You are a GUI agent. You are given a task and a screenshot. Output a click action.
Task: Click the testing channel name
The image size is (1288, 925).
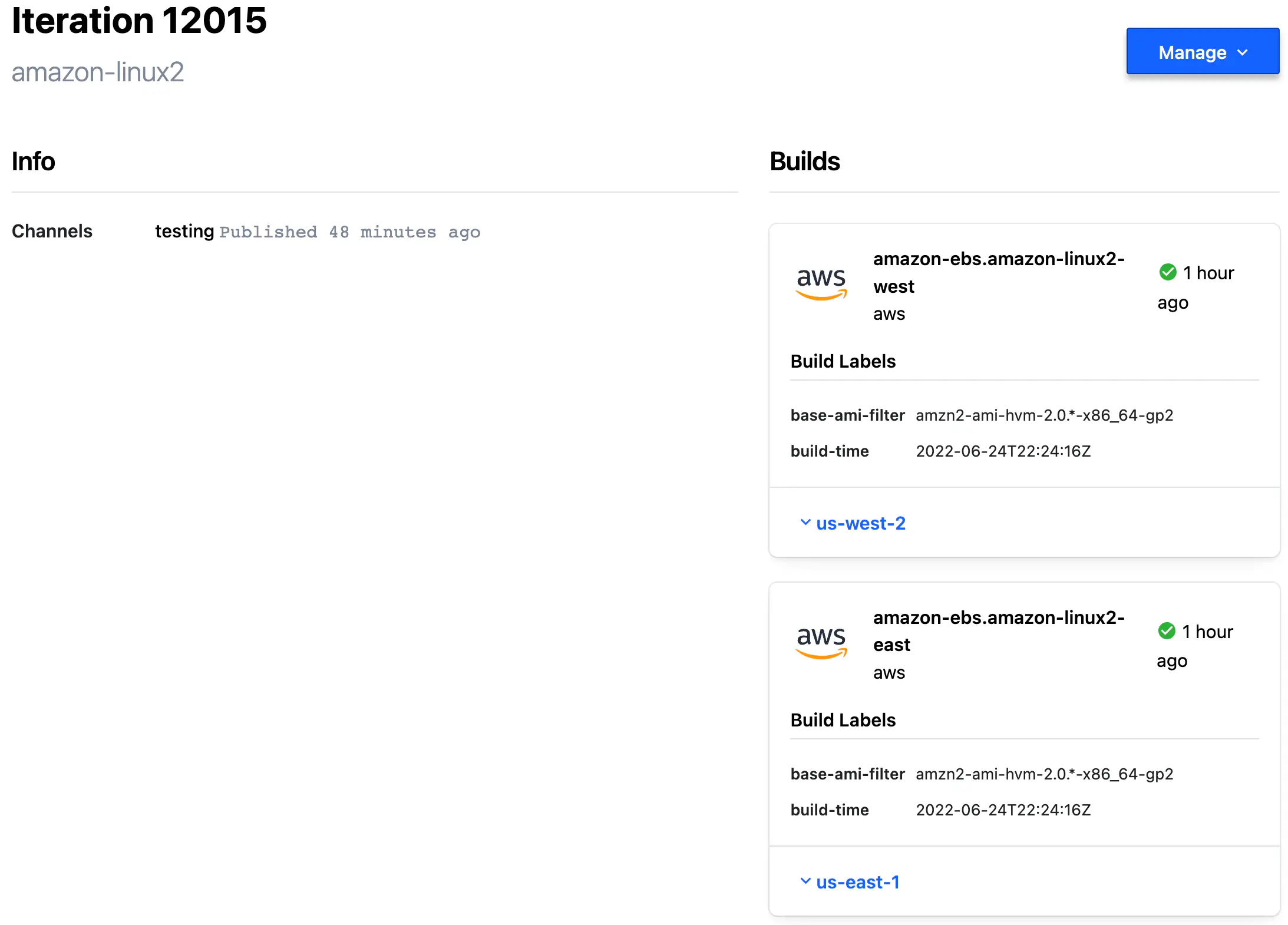click(184, 231)
